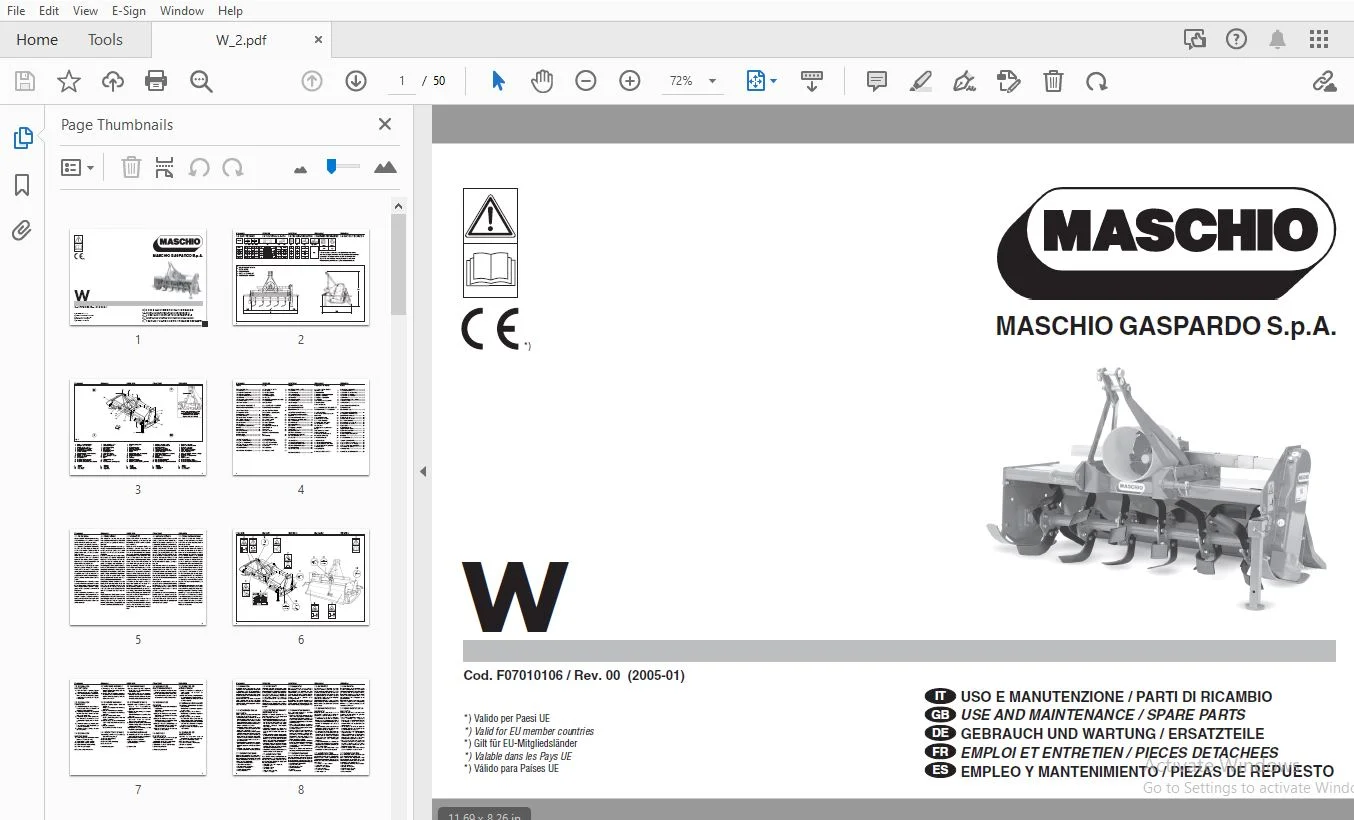Viewport: 1354px width, 820px height.
Task: Select the W_2.pdf document tab
Action: pyautogui.click(x=241, y=40)
